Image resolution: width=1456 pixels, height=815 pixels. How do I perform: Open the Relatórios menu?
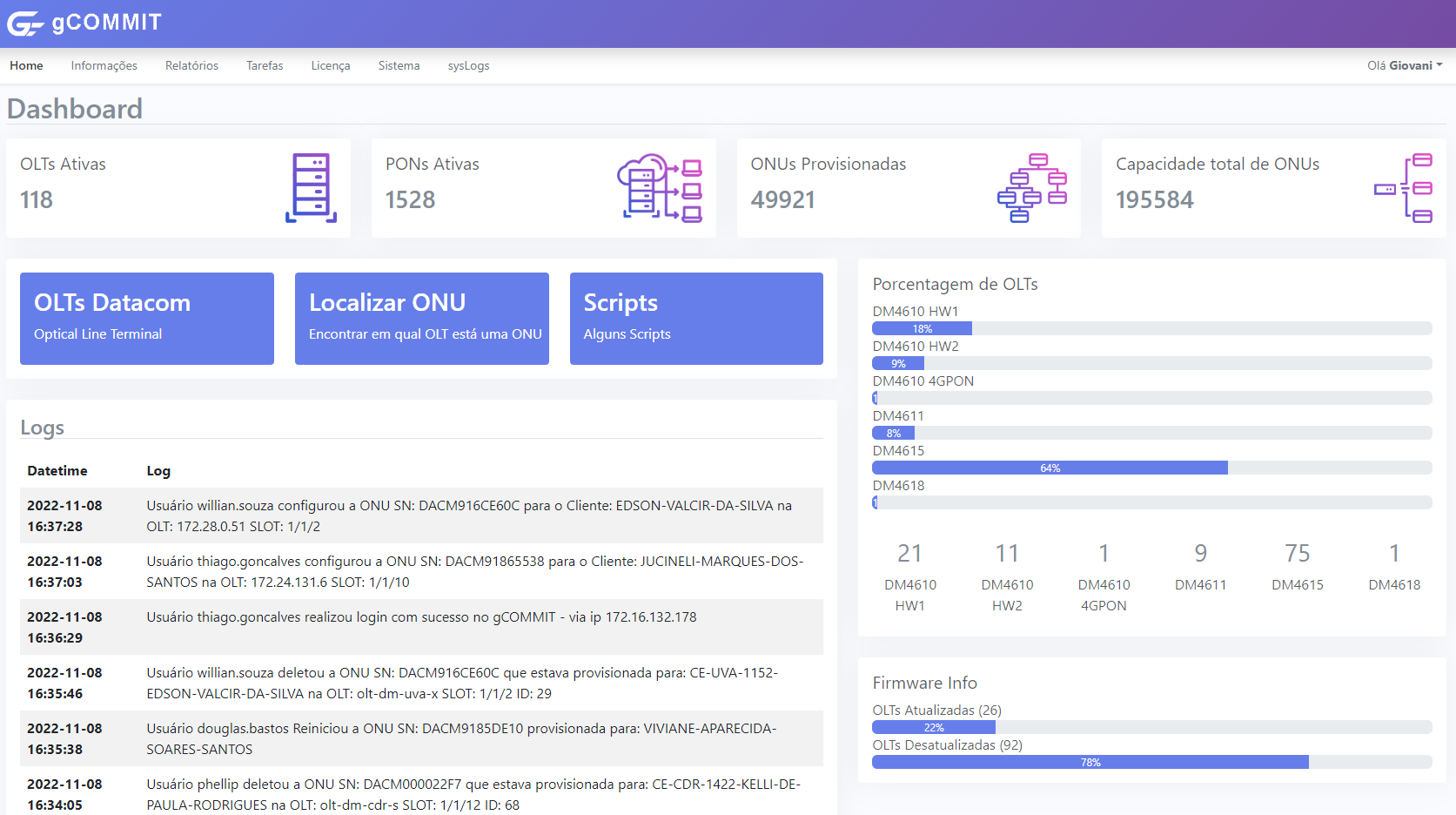click(191, 65)
